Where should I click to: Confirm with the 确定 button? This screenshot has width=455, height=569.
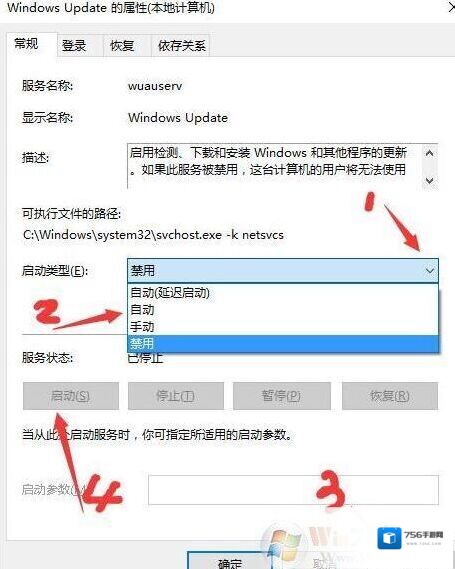point(230,561)
